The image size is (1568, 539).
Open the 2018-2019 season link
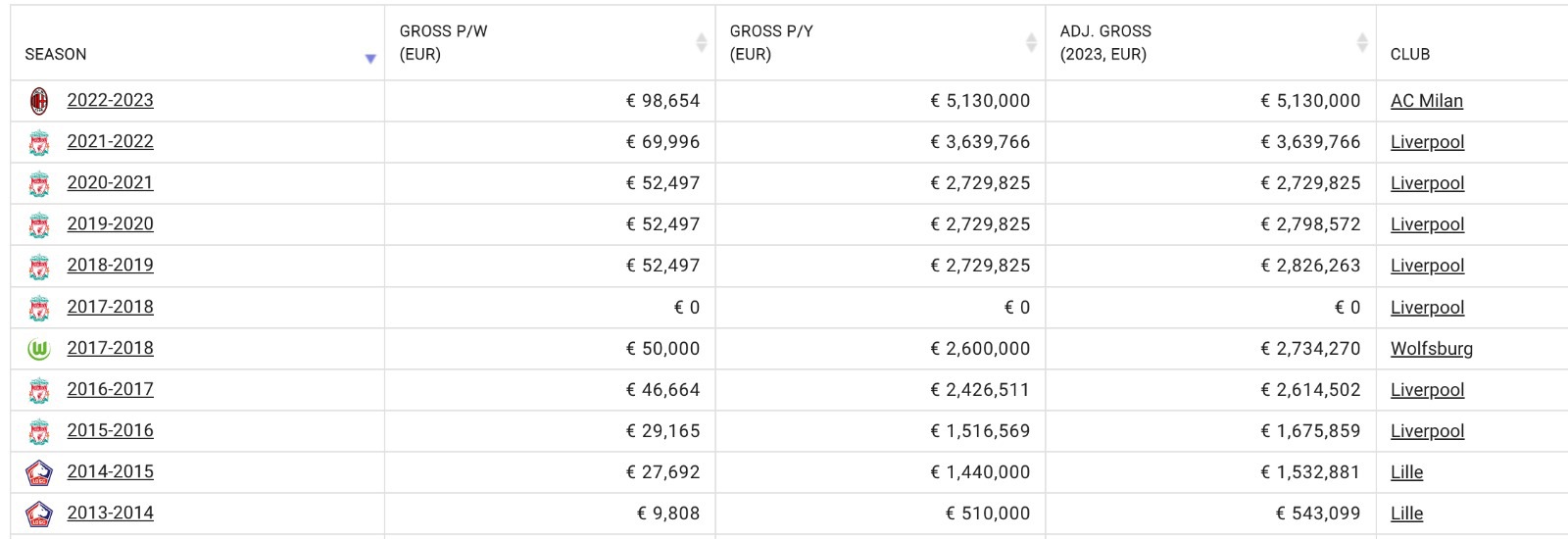coord(110,265)
